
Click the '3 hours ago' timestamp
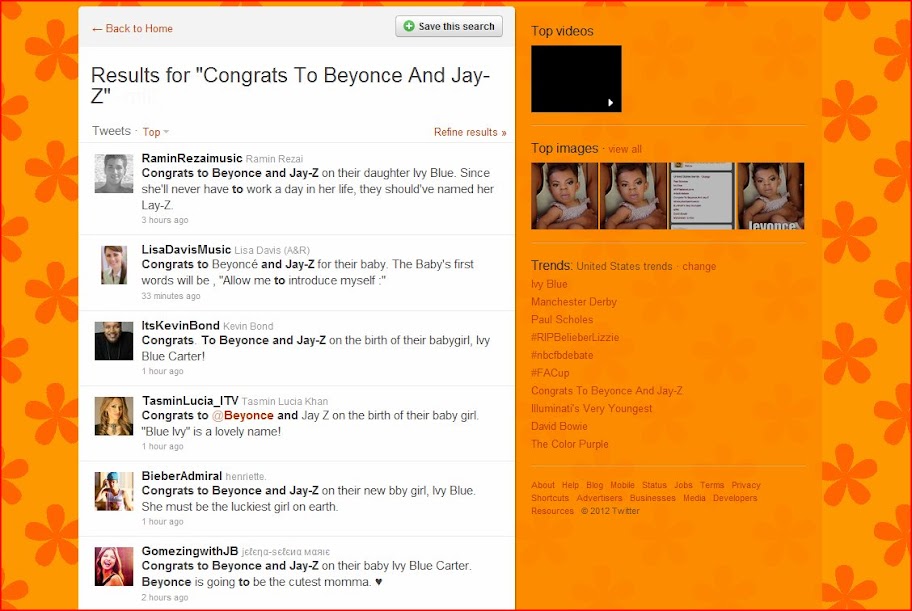tap(165, 220)
